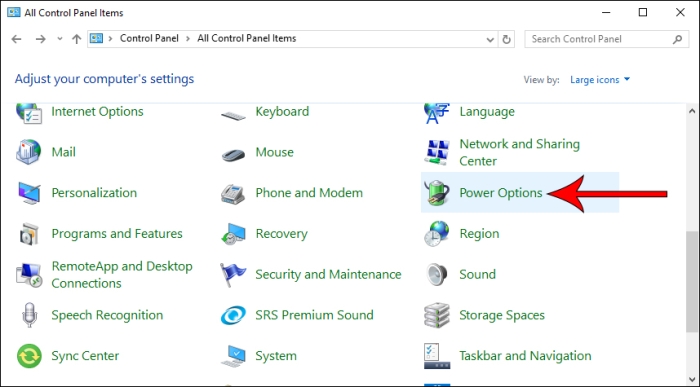Open the Personalization link
This screenshot has height=387, width=700.
tap(94, 193)
